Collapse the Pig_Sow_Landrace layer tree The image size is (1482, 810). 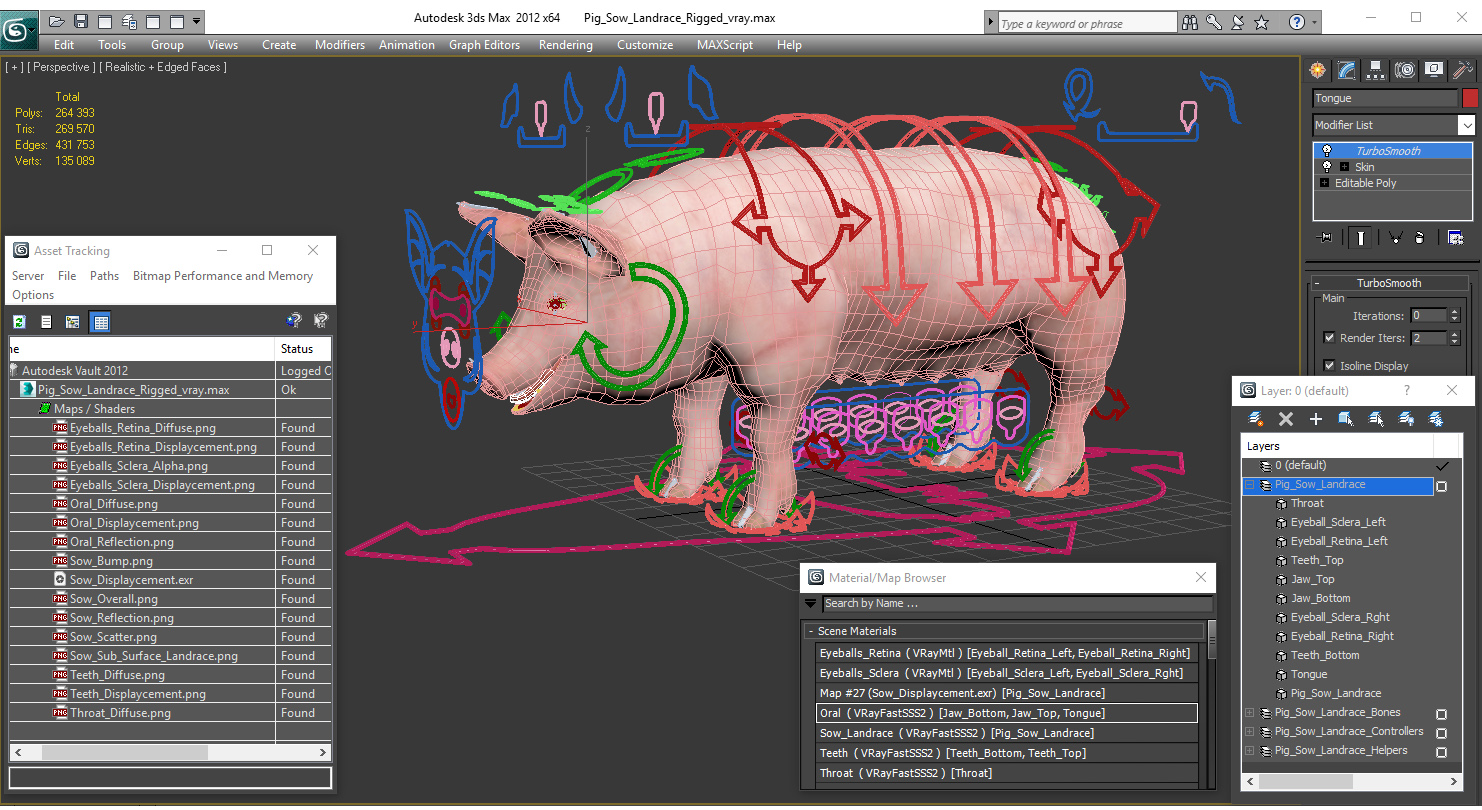pyautogui.click(x=1249, y=484)
